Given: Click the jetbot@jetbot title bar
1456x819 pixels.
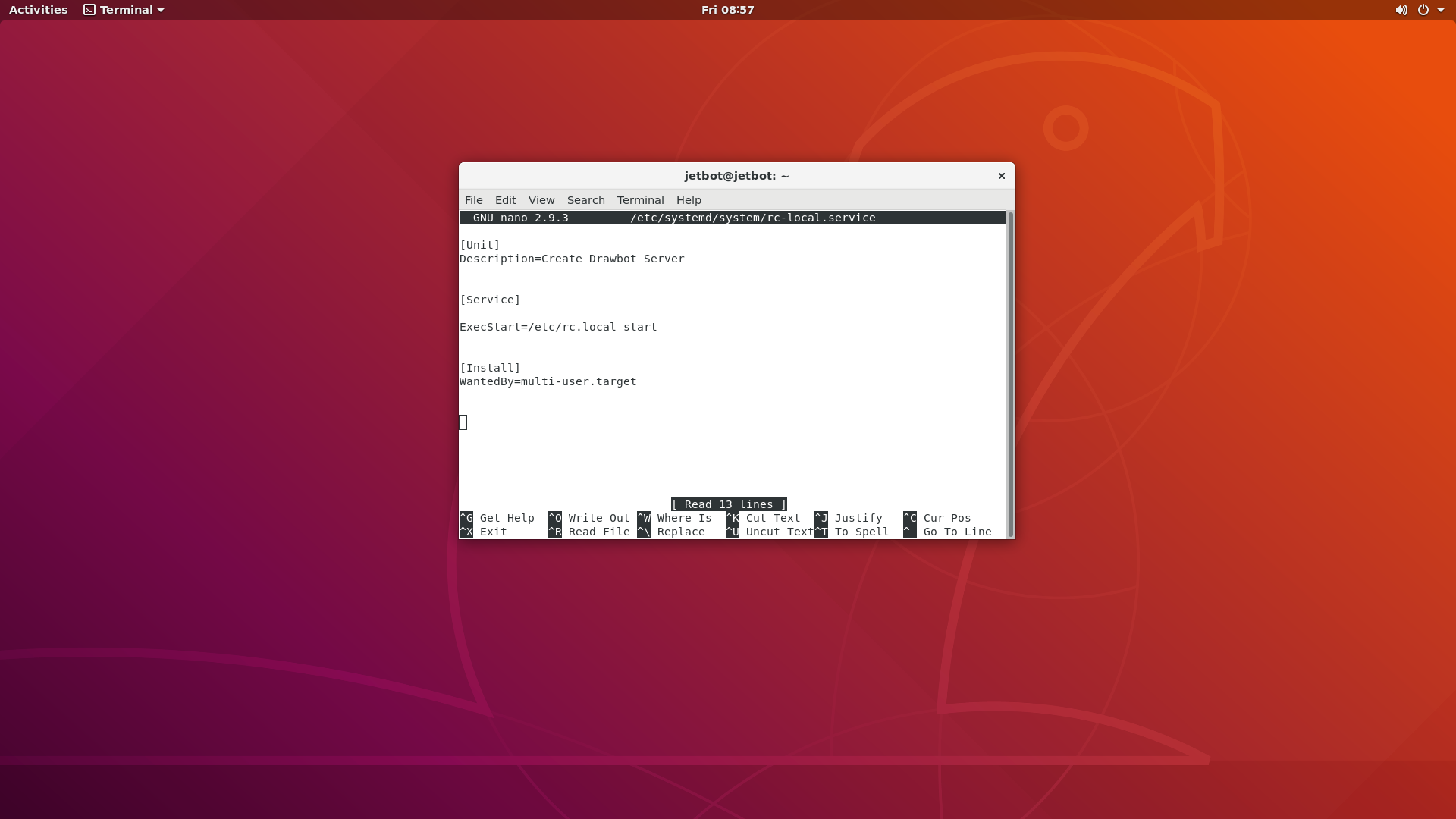Looking at the screenshot, I should (x=736, y=176).
